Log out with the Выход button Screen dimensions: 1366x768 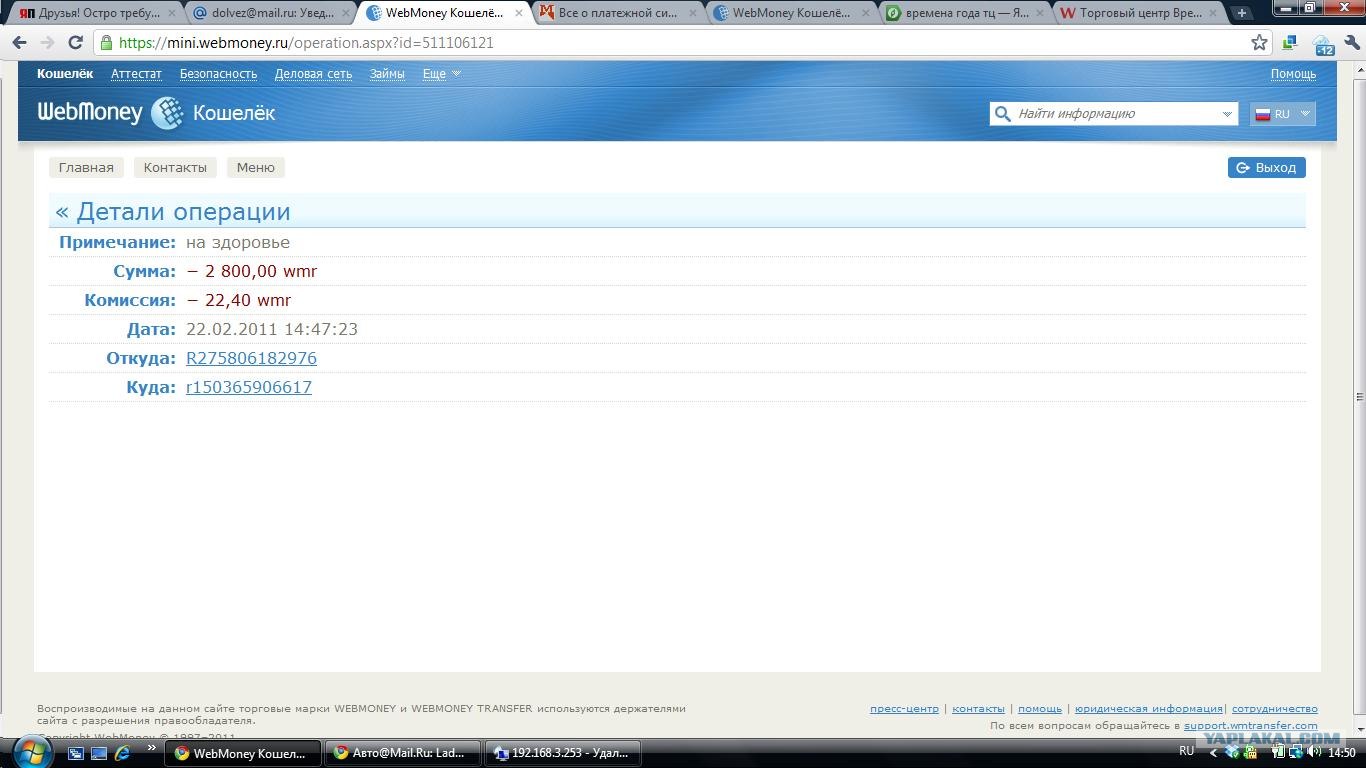1266,167
